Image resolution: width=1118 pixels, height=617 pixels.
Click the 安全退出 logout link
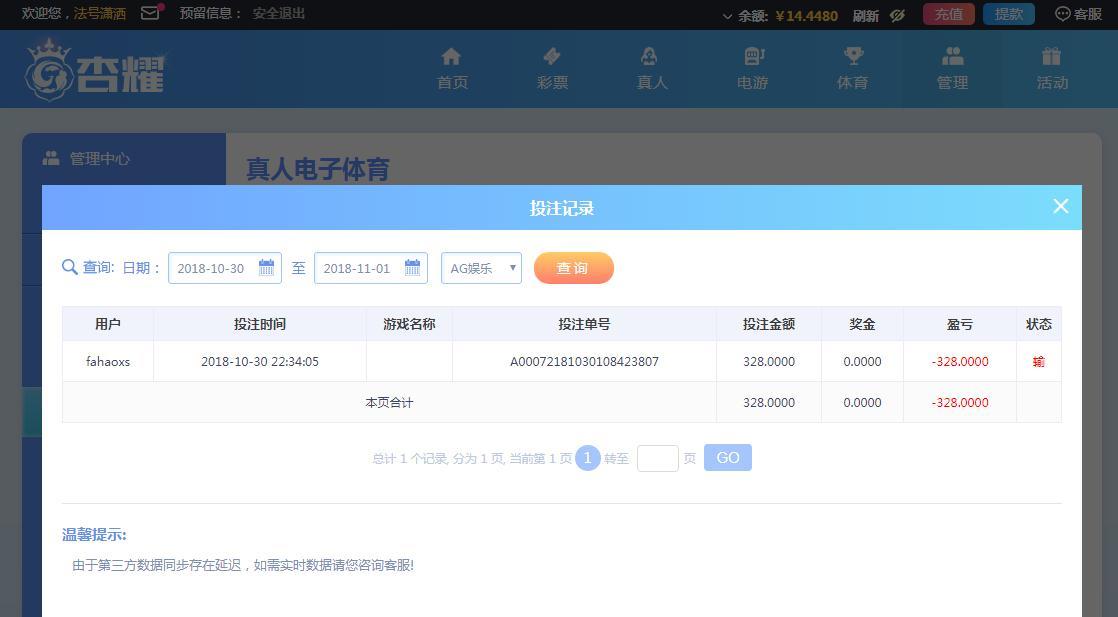(279, 14)
